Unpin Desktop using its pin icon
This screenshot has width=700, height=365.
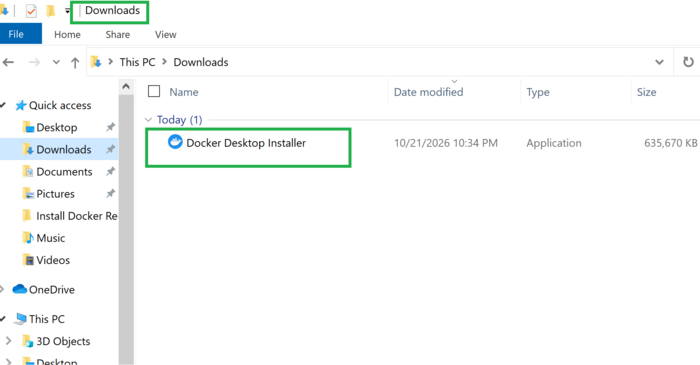click(110, 127)
